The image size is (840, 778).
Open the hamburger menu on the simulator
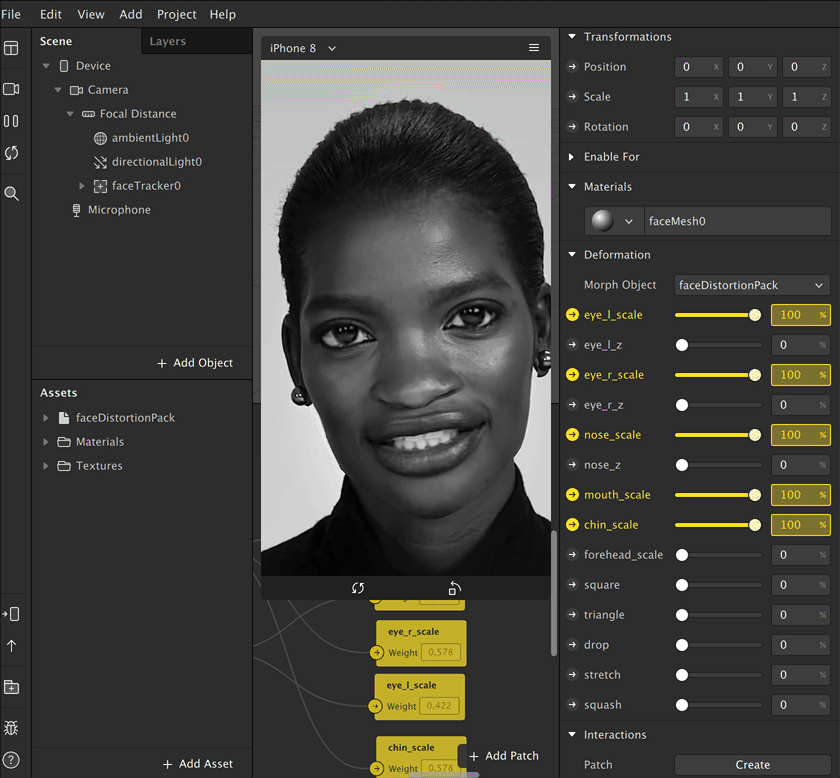coord(534,47)
